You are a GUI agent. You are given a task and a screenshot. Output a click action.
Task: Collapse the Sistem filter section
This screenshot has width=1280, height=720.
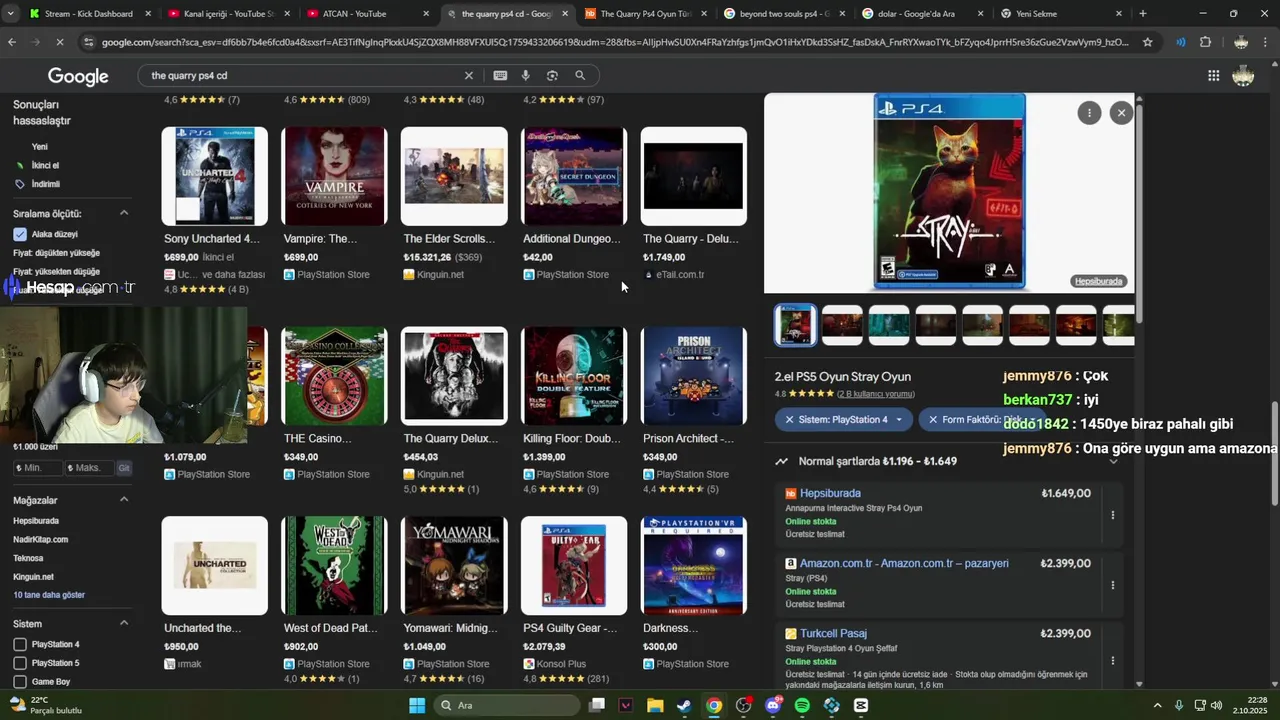tap(124, 623)
